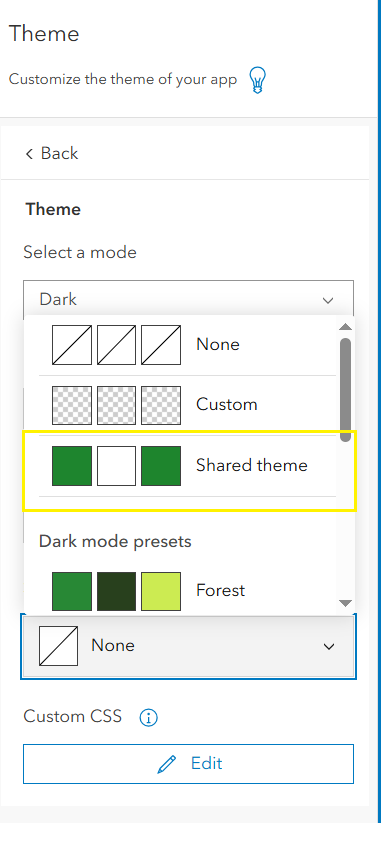
Task: Click the lightbulb tips icon
Action: [258, 80]
